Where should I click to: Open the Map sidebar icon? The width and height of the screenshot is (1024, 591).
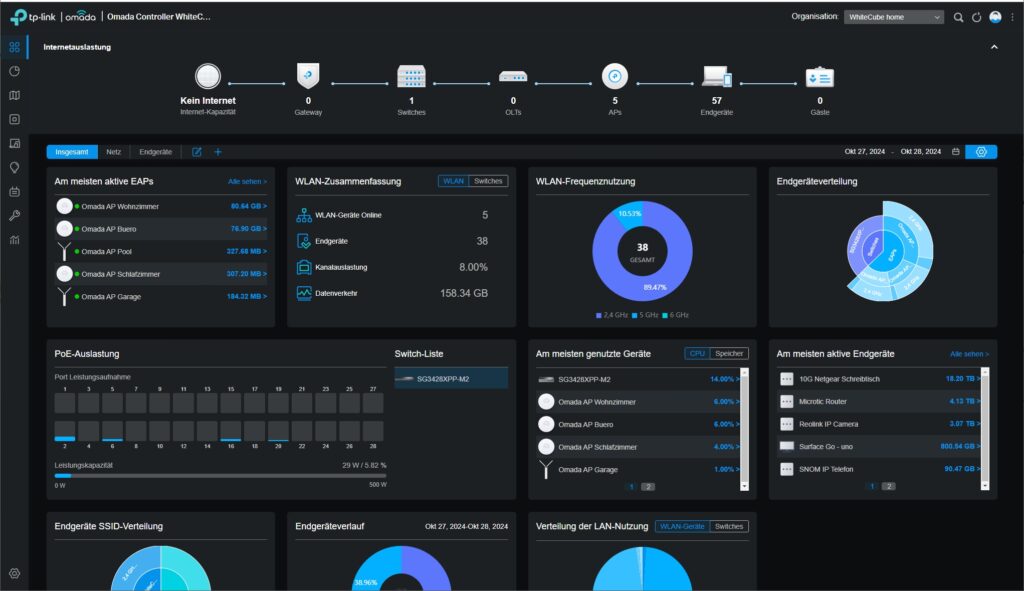14,95
